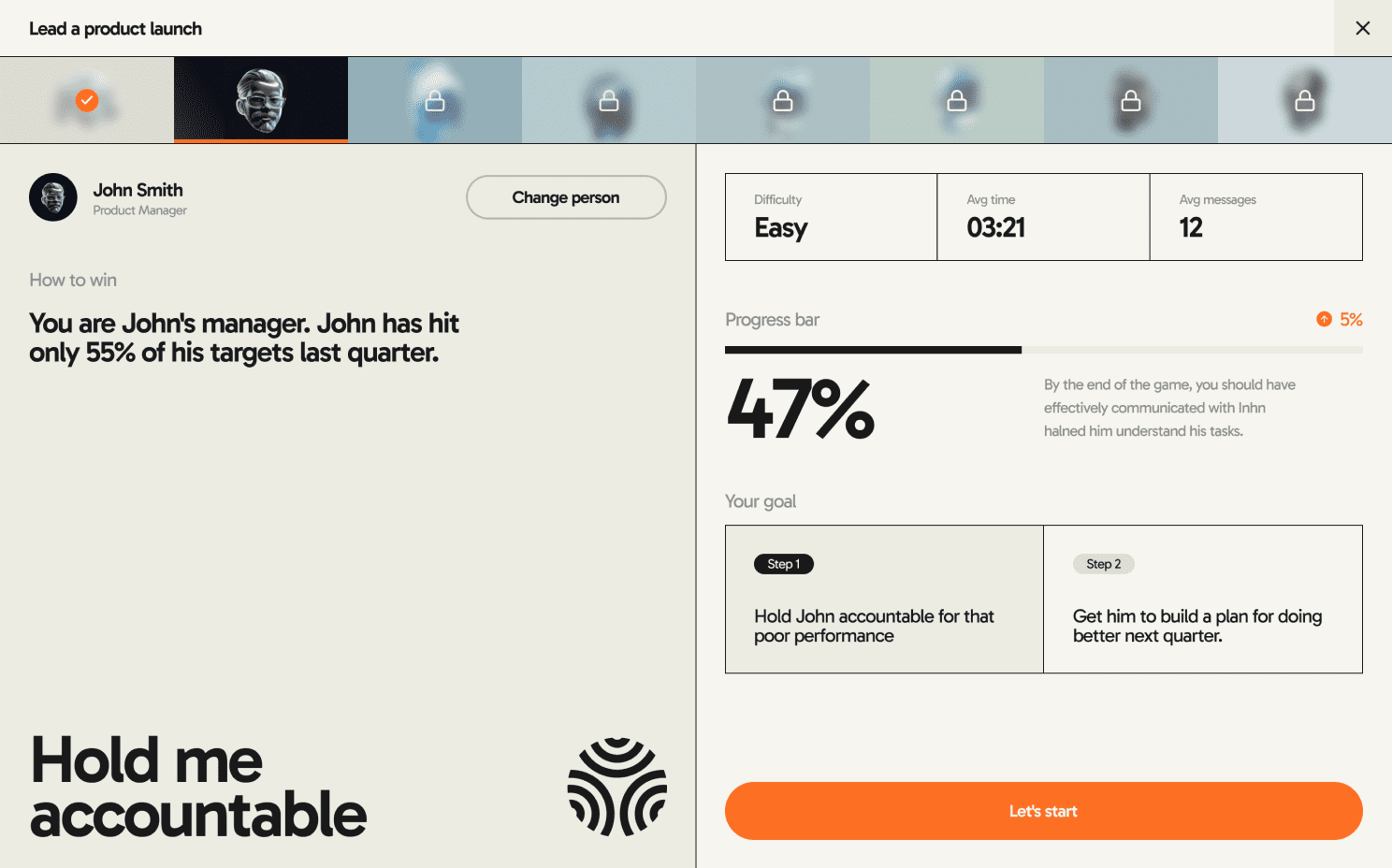1392x868 pixels.
Task: Click the lock icon on fifth character
Action: point(783,101)
